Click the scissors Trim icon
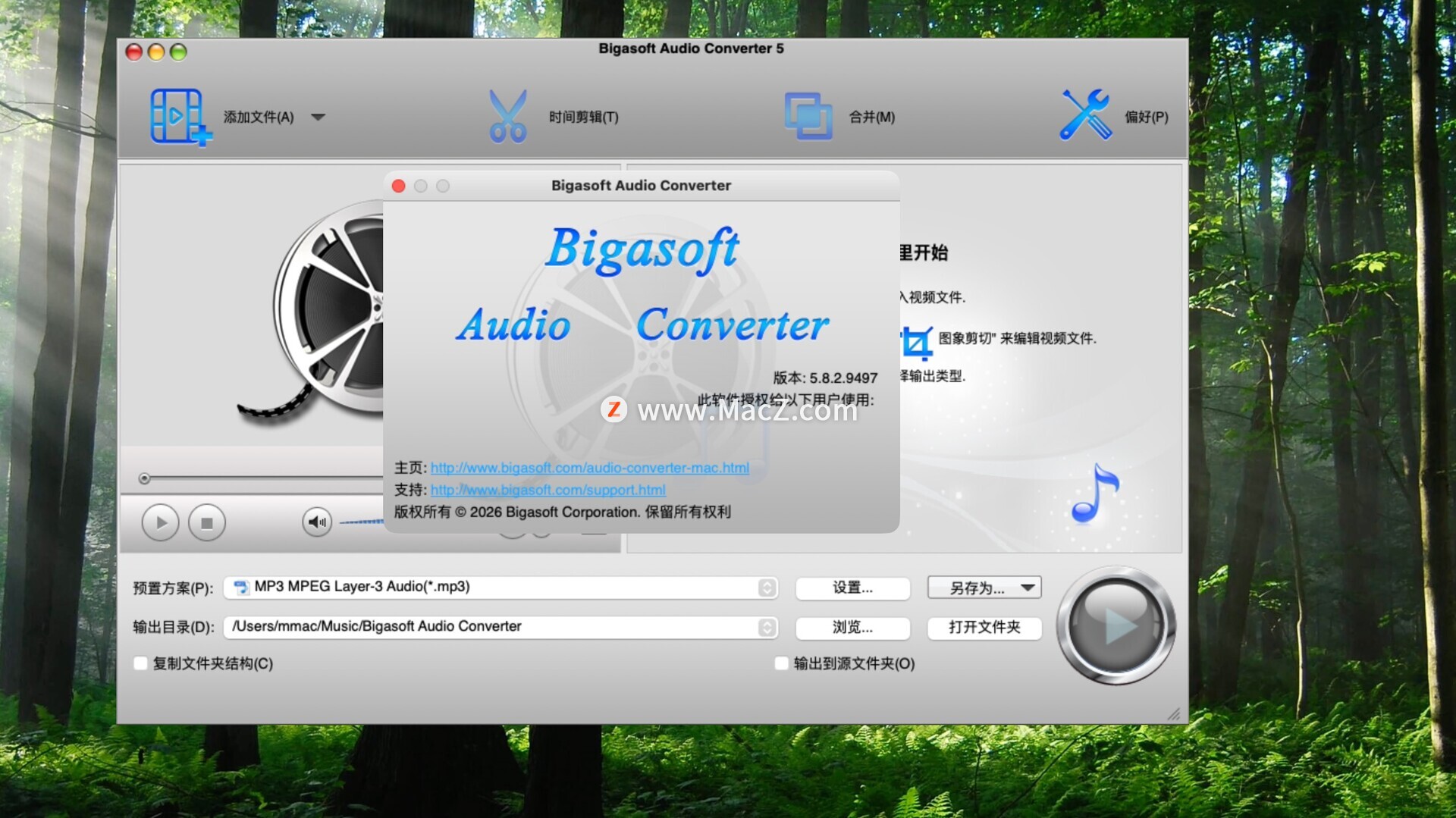The width and height of the screenshot is (1456, 818). 507,117
